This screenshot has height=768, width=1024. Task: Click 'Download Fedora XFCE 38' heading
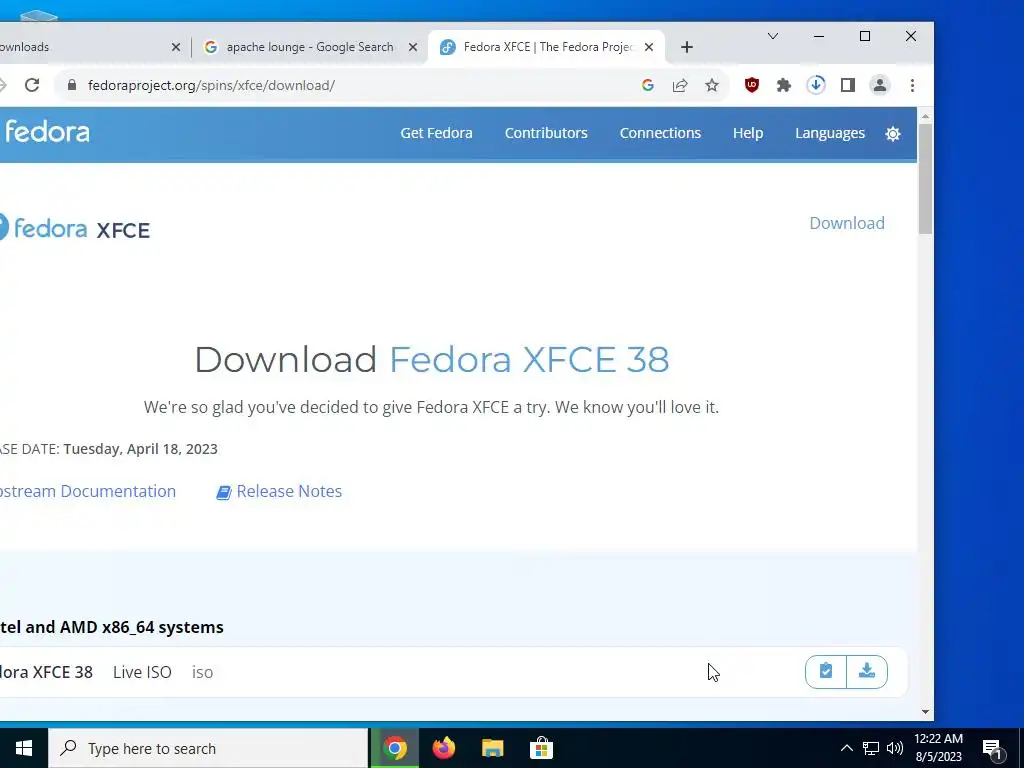(432, 359)
